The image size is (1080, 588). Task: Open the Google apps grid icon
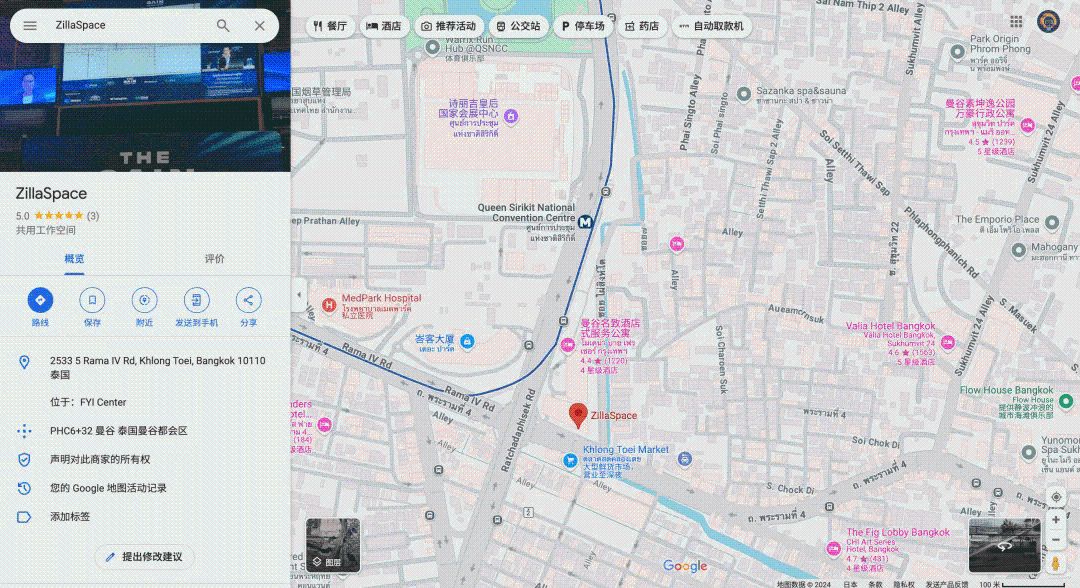pos(1016,20)
